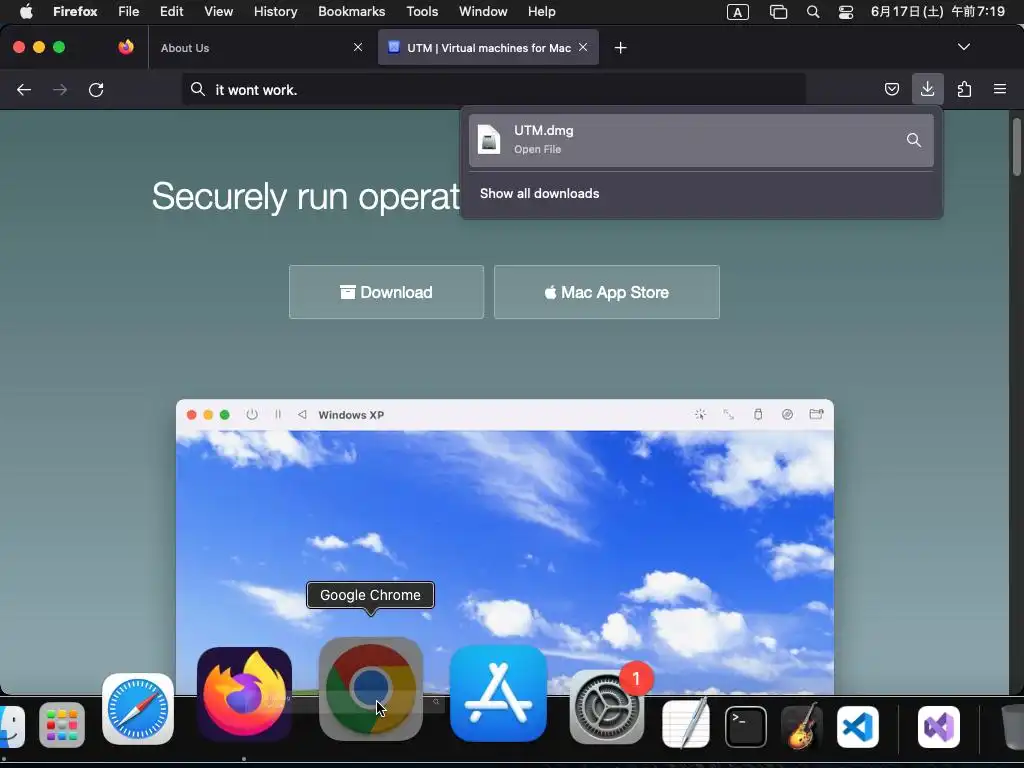The width and height of the screenshot is (1024, 768).
Task: Open the Apple menu
Action: [26, 12]
